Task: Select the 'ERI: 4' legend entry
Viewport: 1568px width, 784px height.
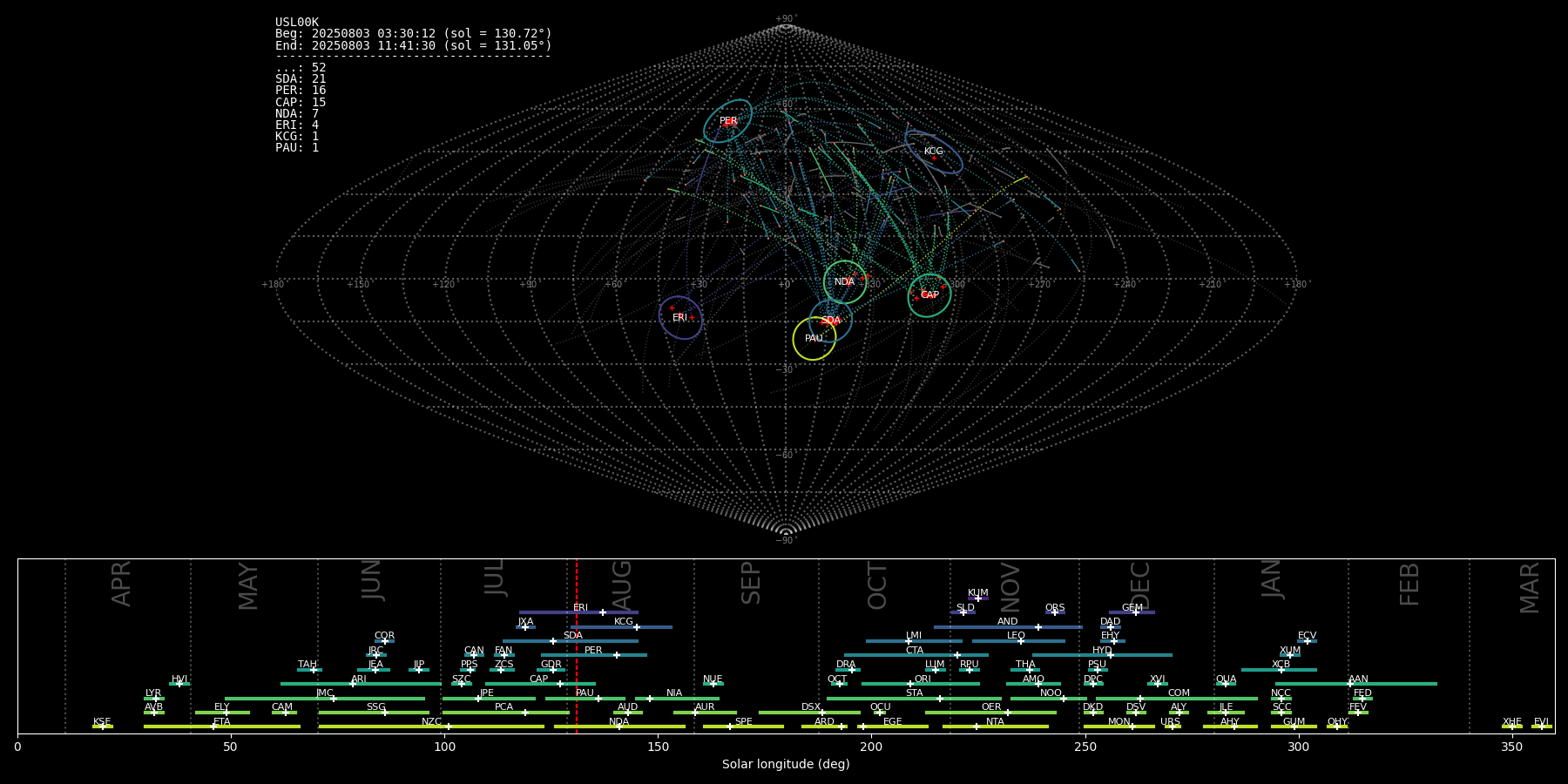Action: [297, 125]
